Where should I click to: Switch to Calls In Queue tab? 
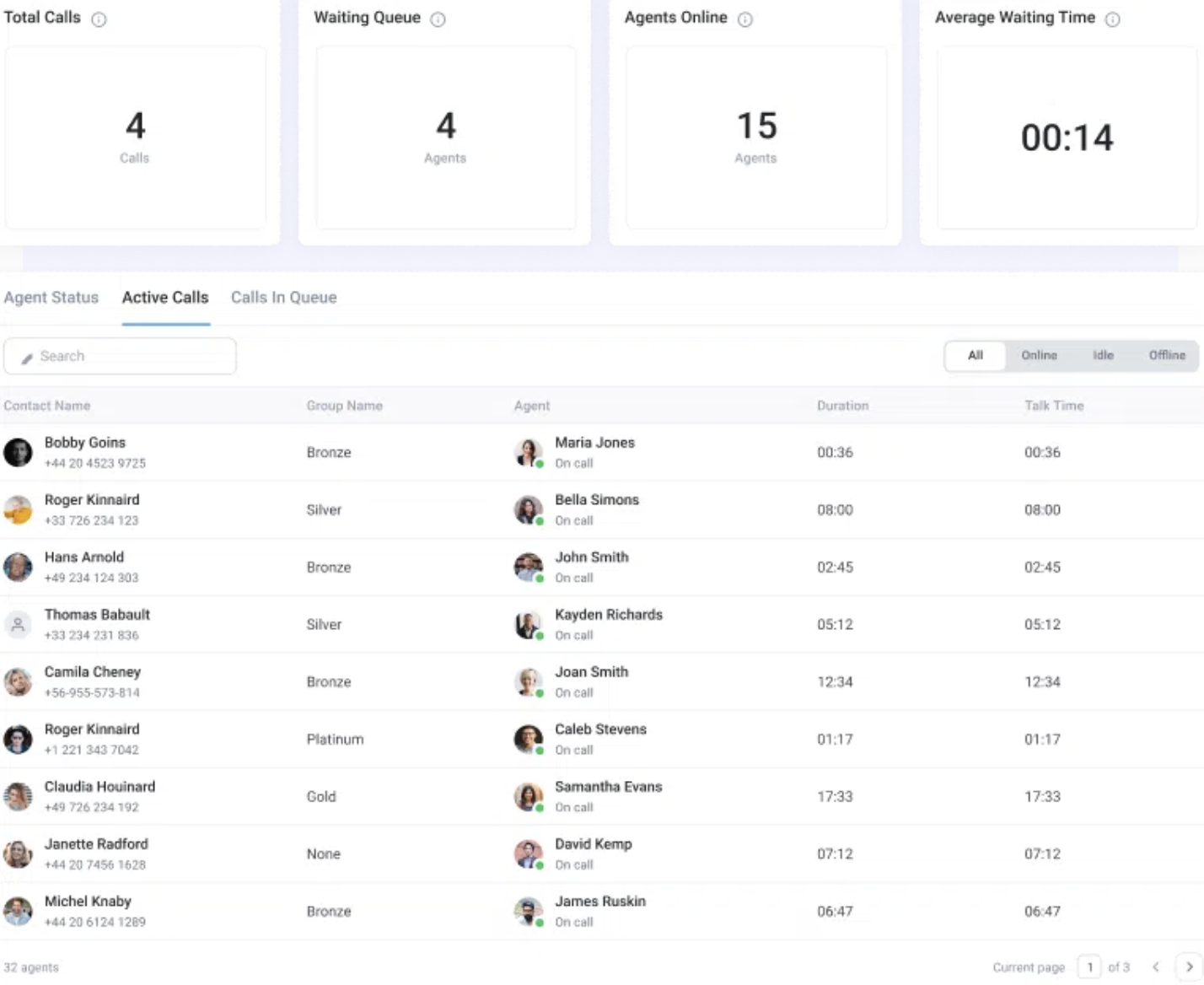tap(283, 298)
